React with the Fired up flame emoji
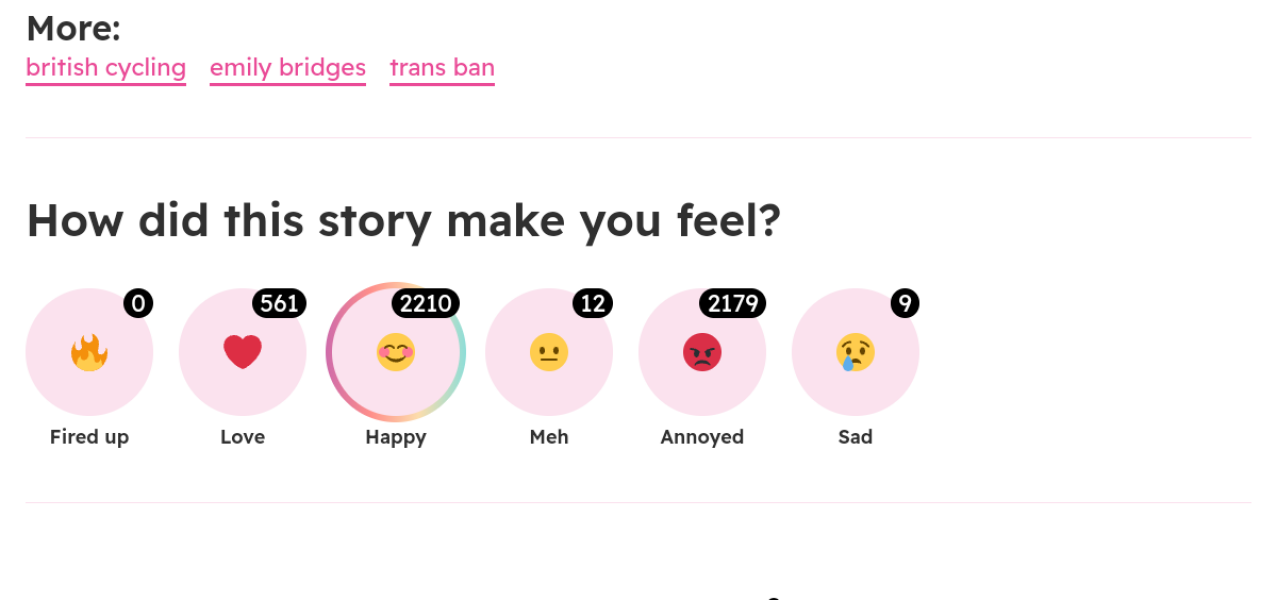The image size is (1277, 600). pyautogui.click(x=89, y=352)
